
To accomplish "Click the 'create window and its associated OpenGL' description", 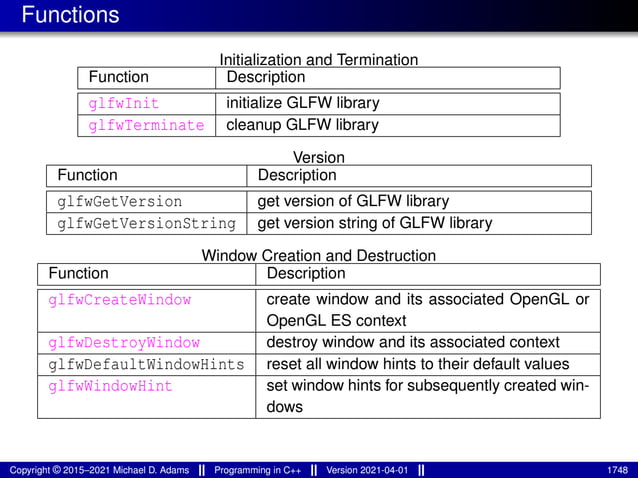I will (x=428, y=310).
